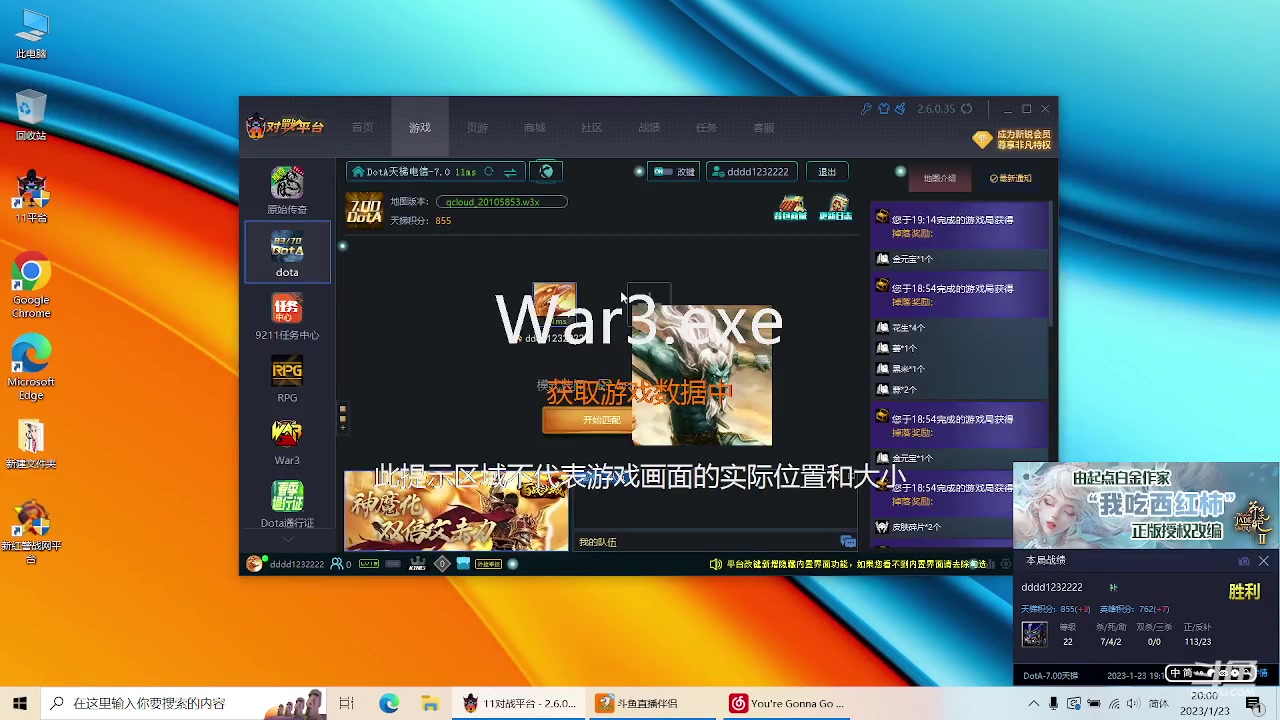1280x720 pixels.
Task: Show hidden system tray icons
Action: 1033,703
